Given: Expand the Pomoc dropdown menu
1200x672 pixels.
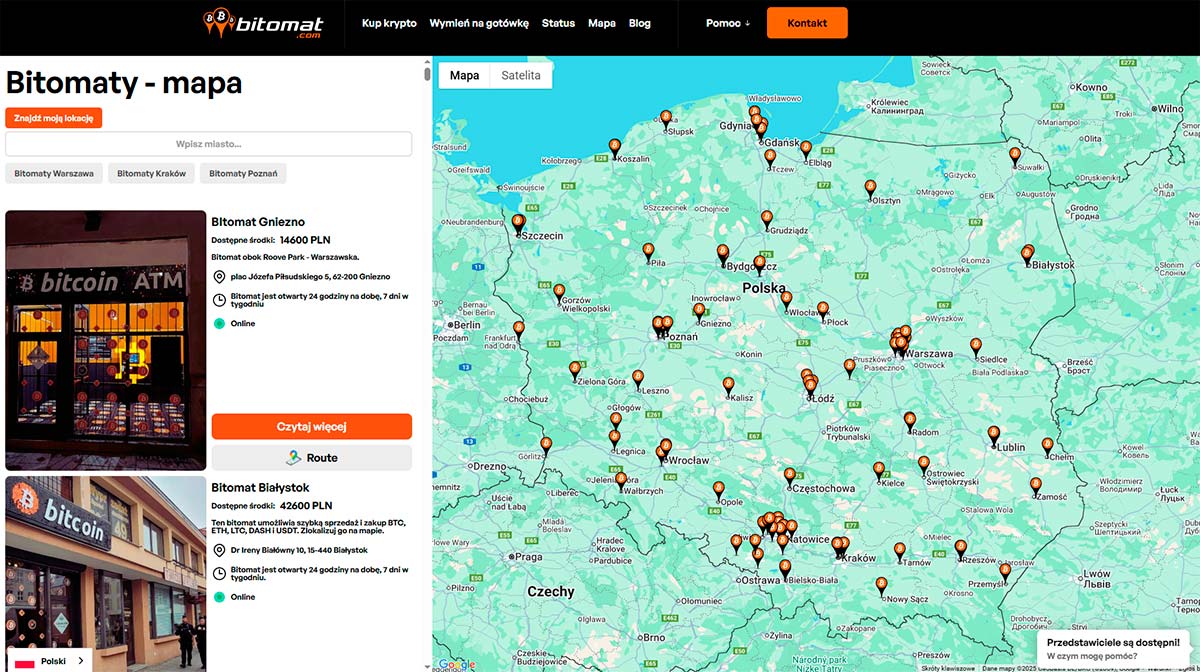Looking at the screenshot, I should pos(727,23).
